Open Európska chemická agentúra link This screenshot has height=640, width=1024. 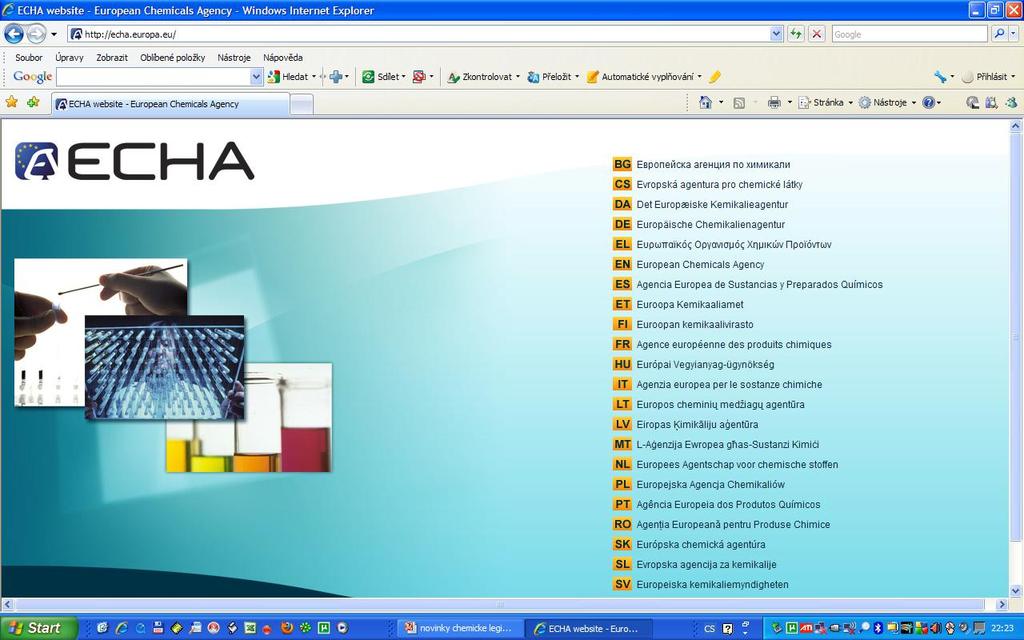(701, 545)
